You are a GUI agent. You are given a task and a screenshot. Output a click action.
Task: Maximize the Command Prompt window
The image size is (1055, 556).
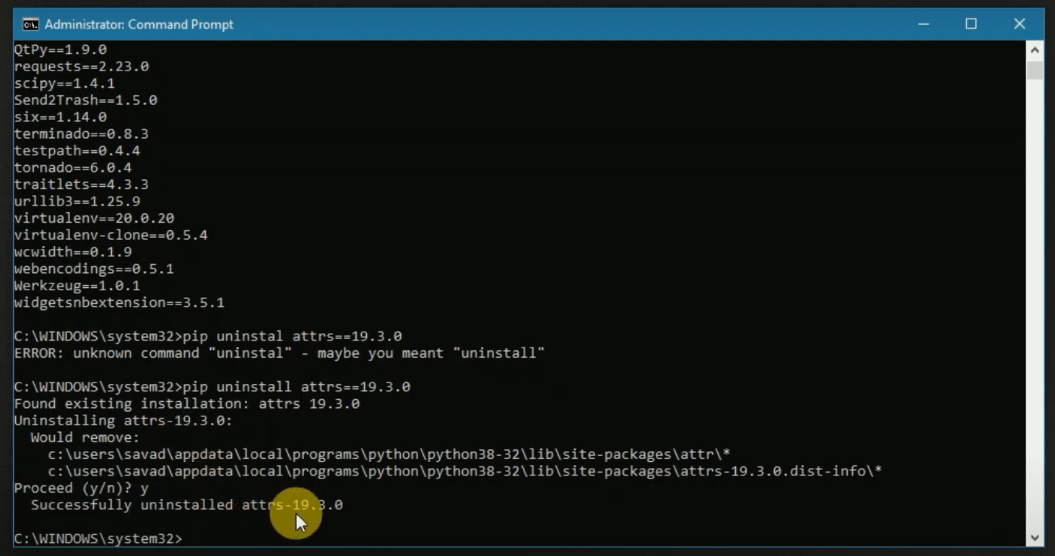(971, 24)
